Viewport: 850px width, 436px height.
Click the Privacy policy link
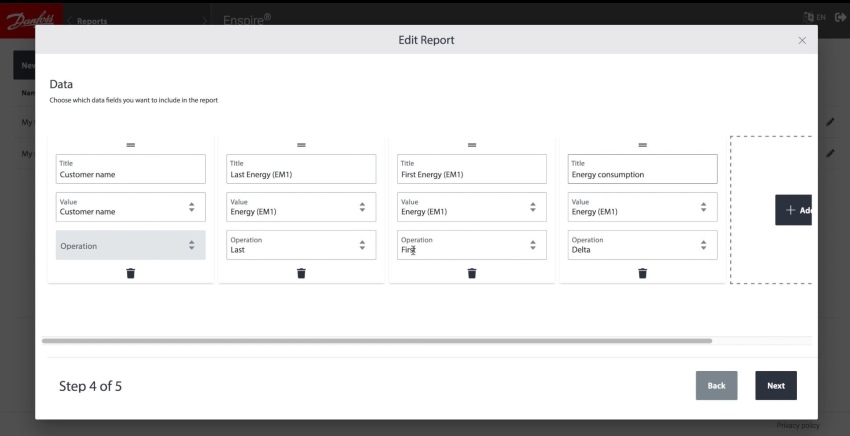point(798,426)
